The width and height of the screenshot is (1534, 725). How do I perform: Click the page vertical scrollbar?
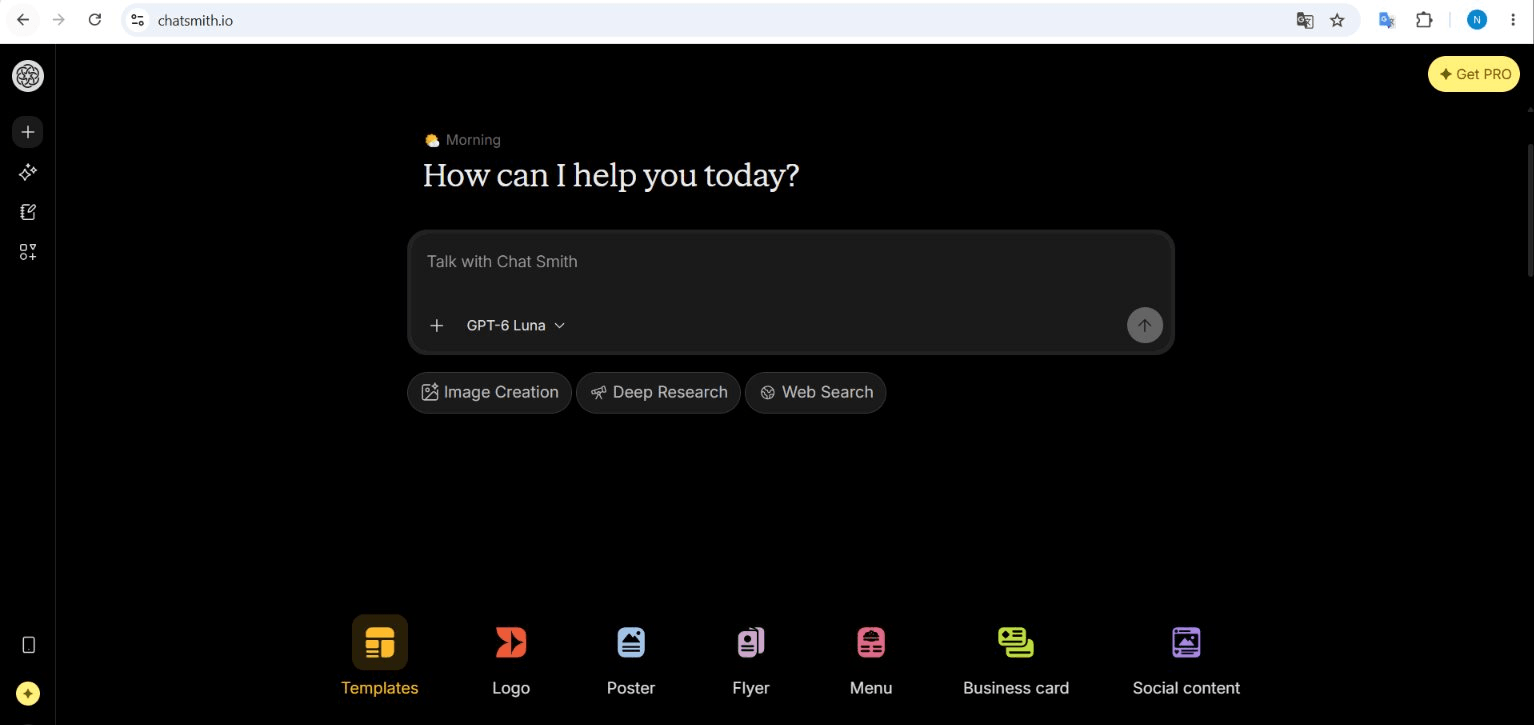[1529, 210]
